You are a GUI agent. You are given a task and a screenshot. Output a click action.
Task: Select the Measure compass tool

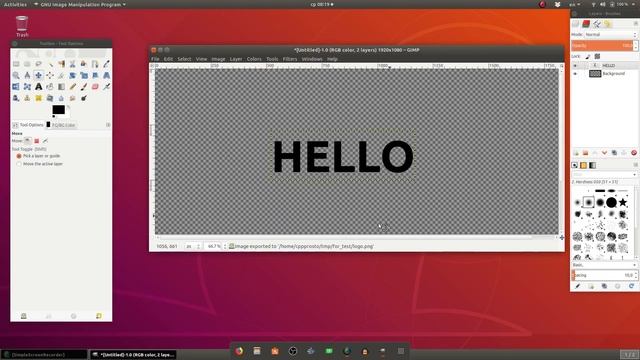tap(27, 76)
